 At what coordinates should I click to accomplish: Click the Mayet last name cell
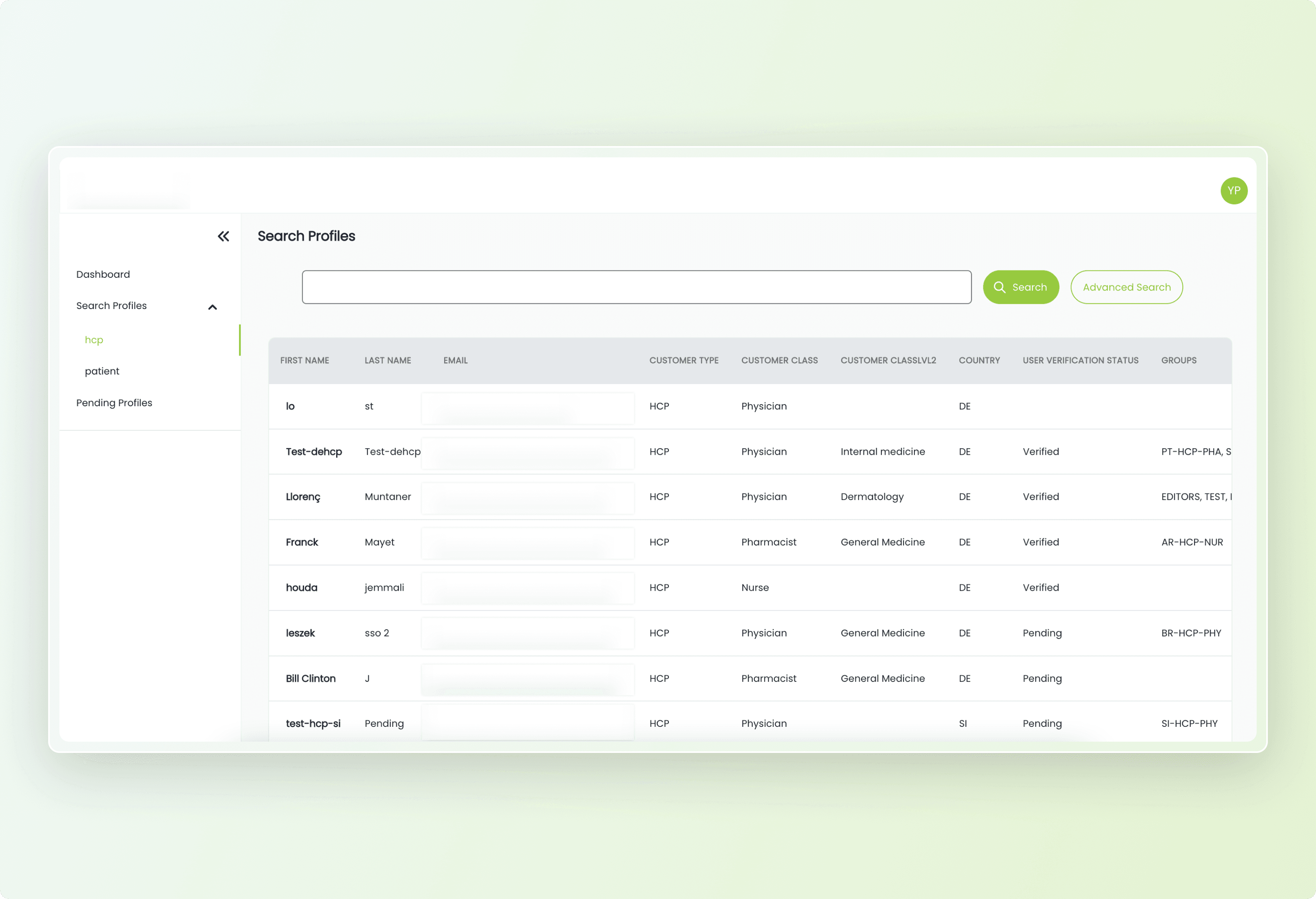click(x=380, y=542)
